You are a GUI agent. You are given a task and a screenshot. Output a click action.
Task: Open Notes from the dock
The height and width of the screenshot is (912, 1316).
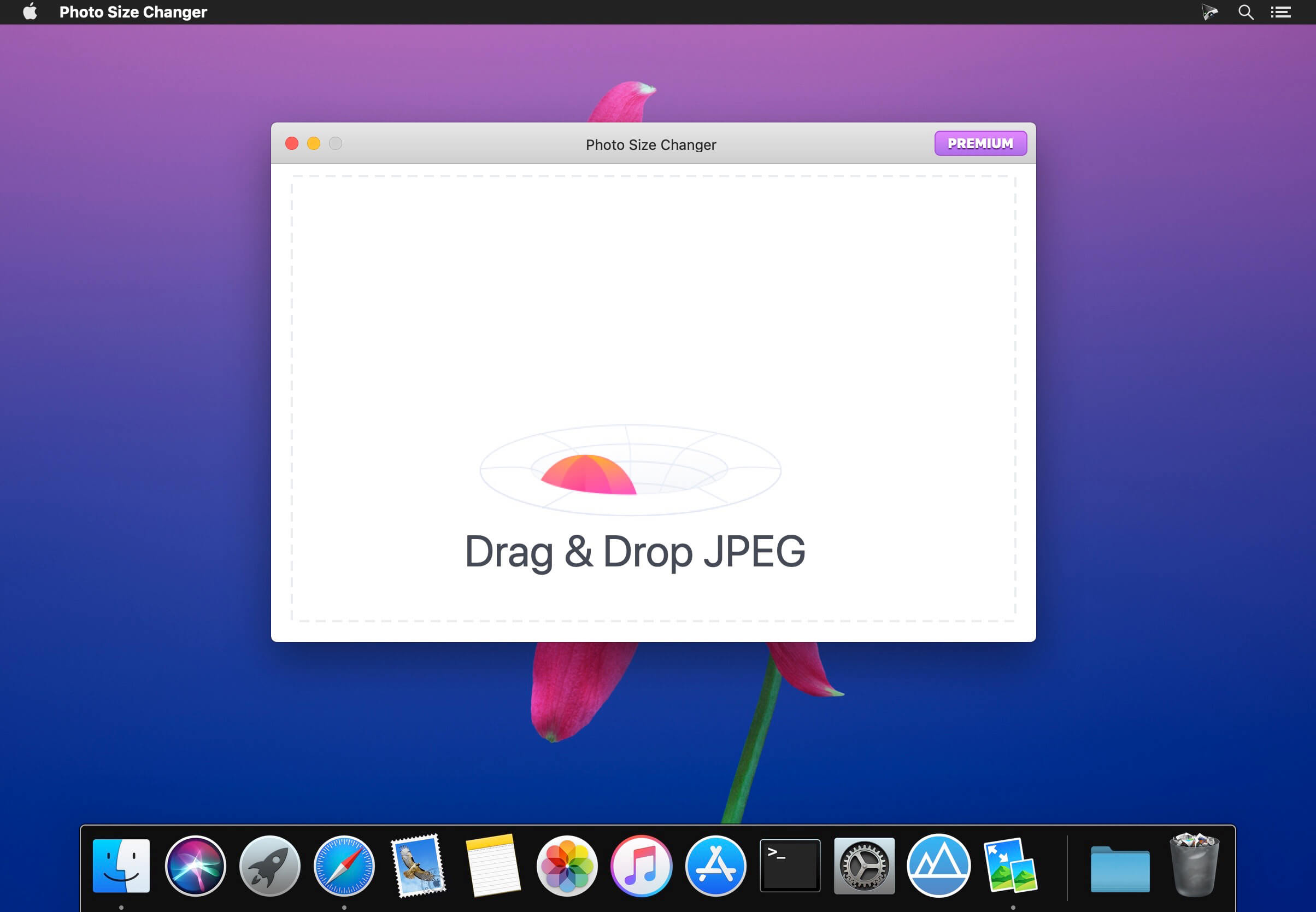(x=492, y=865)
